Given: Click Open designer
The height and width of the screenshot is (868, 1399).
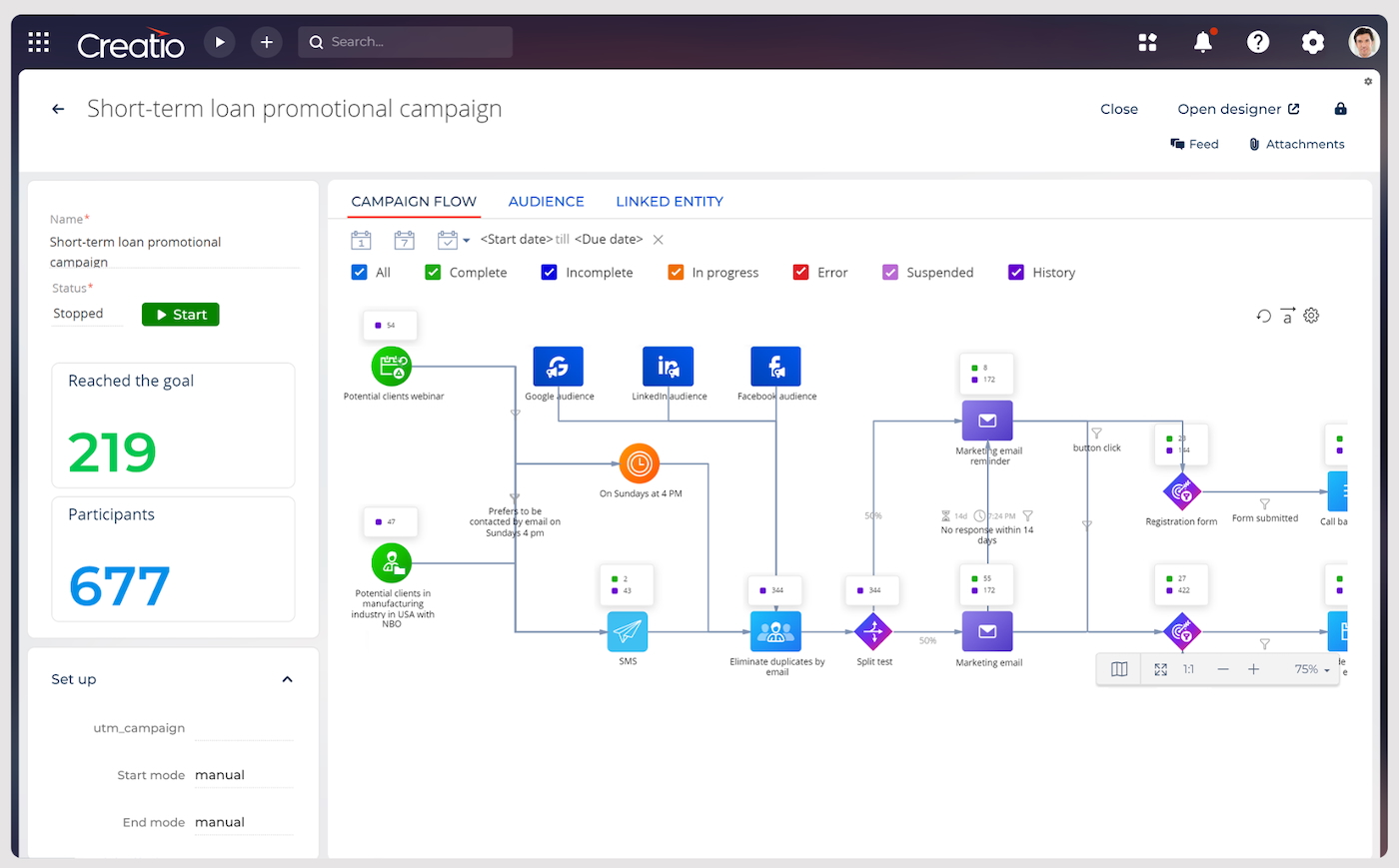Looking at the screenshot, I should pos(1238,109).
